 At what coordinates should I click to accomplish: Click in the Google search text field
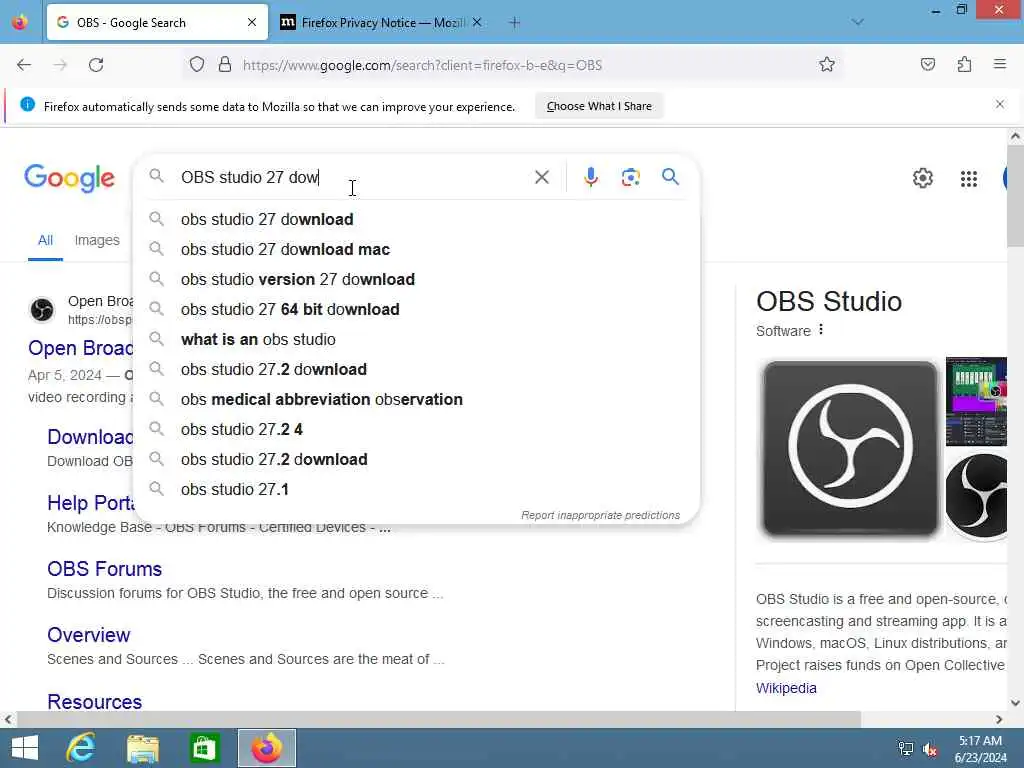point(353,177)
